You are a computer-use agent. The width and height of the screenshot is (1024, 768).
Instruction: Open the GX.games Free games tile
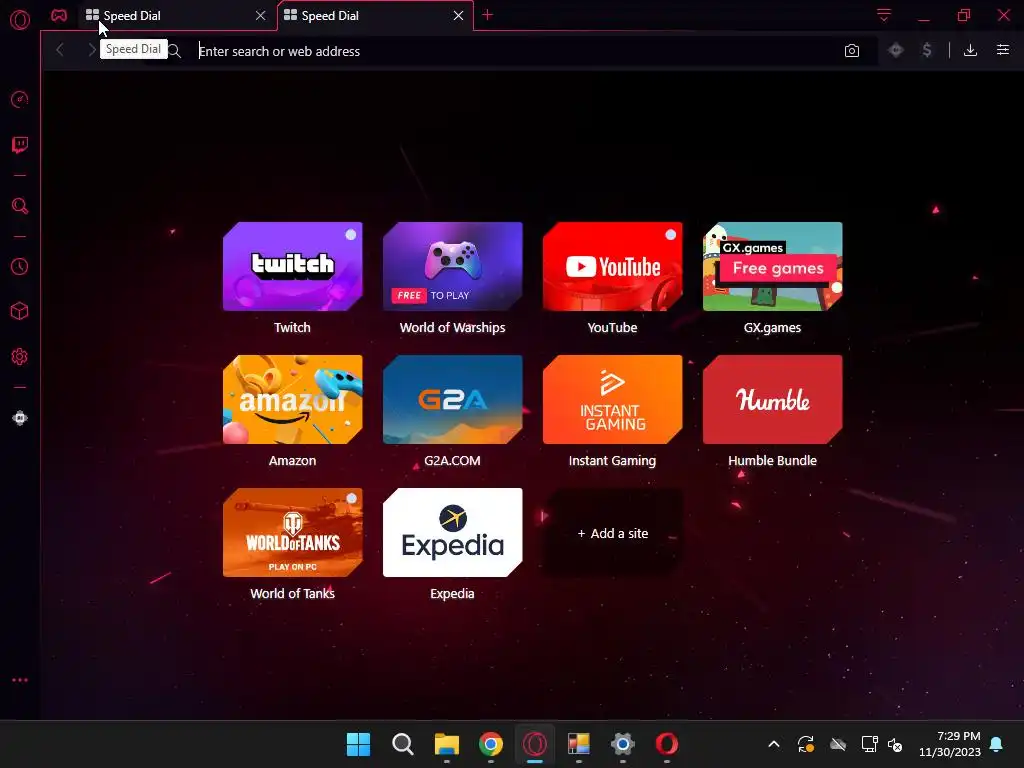[773, 266]
